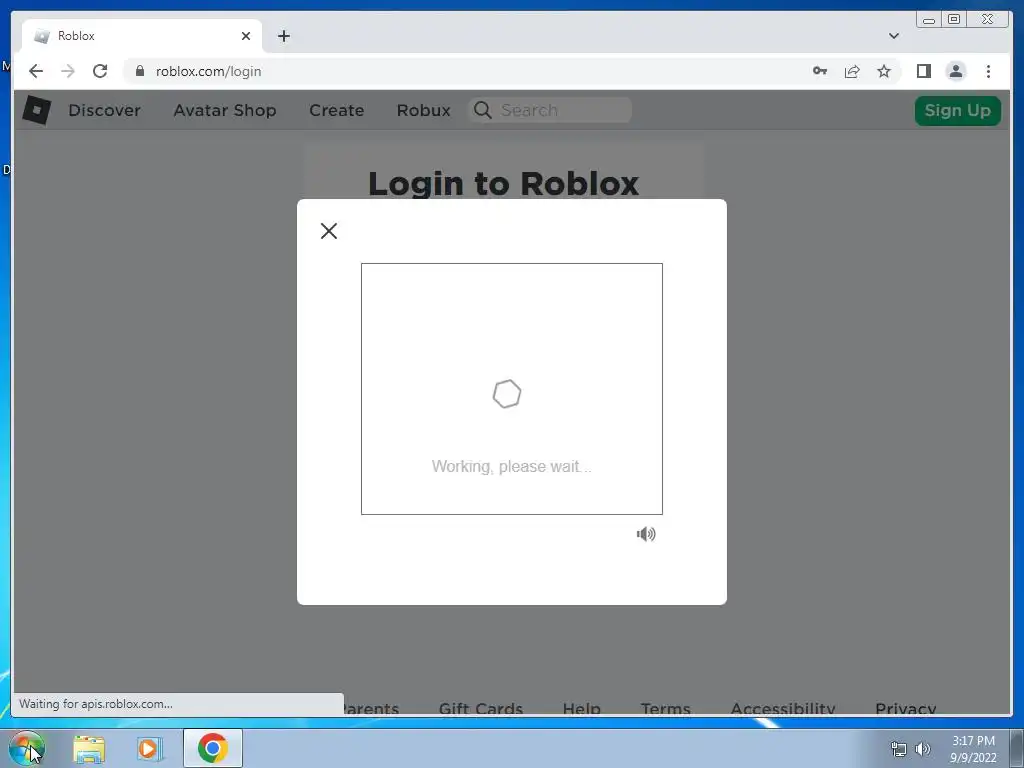
Task: View site info via the padlock icon
Action: [139, 71]
